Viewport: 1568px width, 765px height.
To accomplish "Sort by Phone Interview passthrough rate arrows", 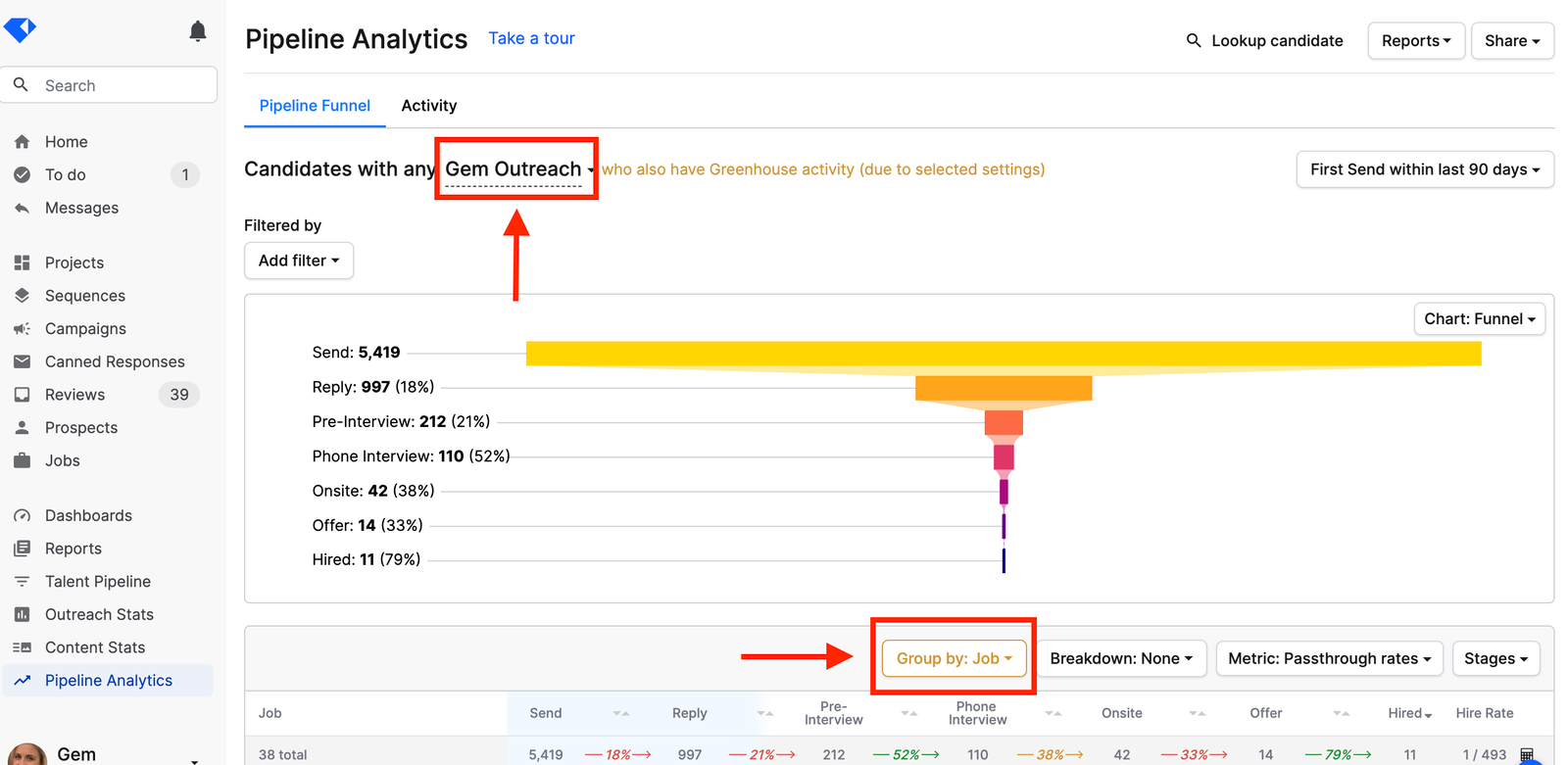I will click(x=1053, y=713).
